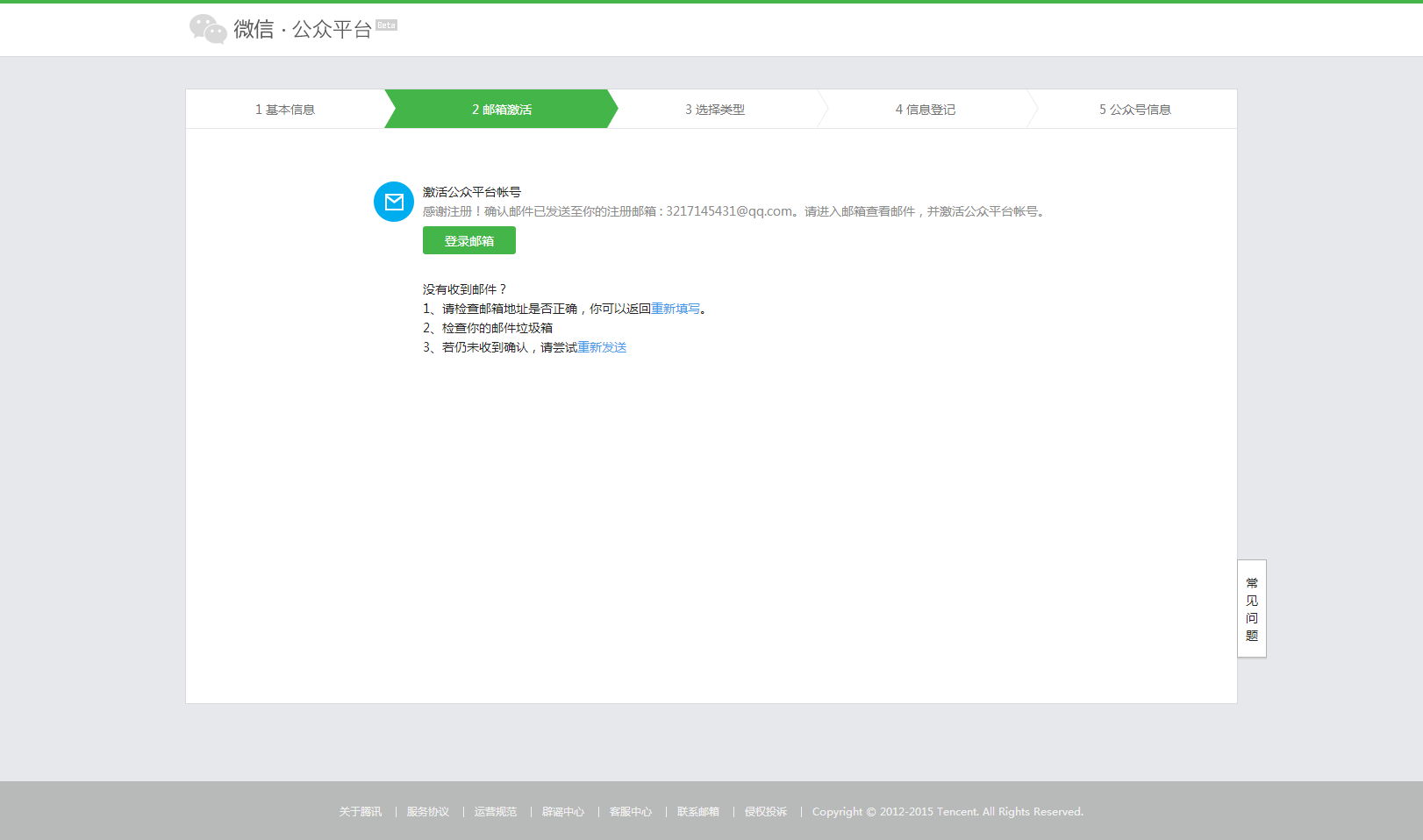Click the WeChat speech-bubble logo
This screenshot has height=840, width=1423.
coord(208,29)
